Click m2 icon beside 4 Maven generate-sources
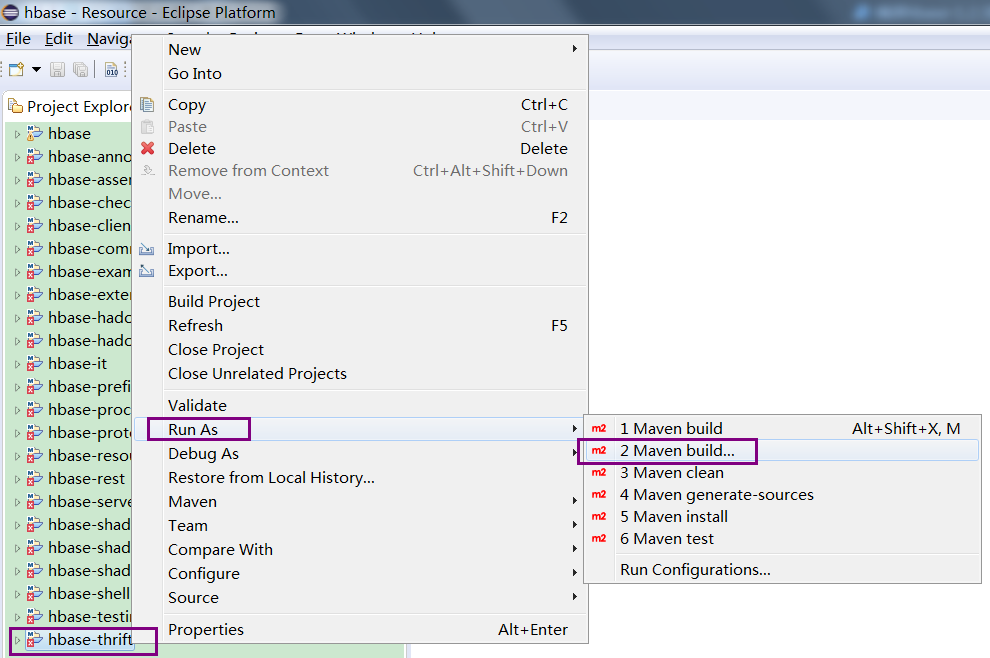Image resolution: width=990 pixels, height=658 pixels. tap(599, 494)
